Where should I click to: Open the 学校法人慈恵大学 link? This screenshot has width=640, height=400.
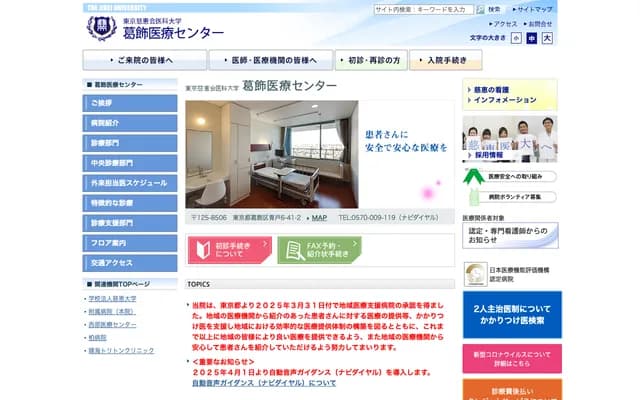pos(112,299)
